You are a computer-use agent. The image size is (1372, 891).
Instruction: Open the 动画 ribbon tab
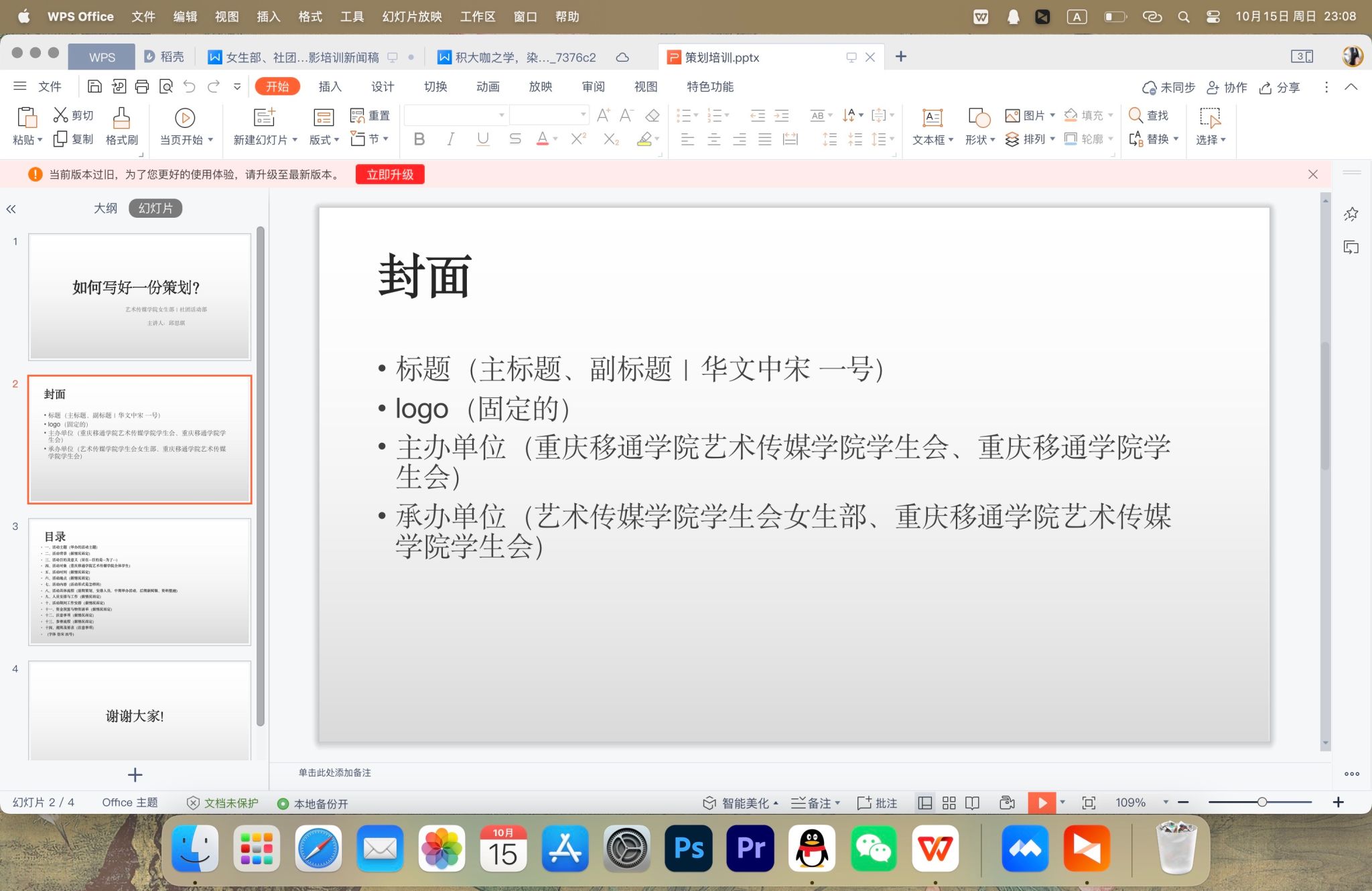point(488,86)
